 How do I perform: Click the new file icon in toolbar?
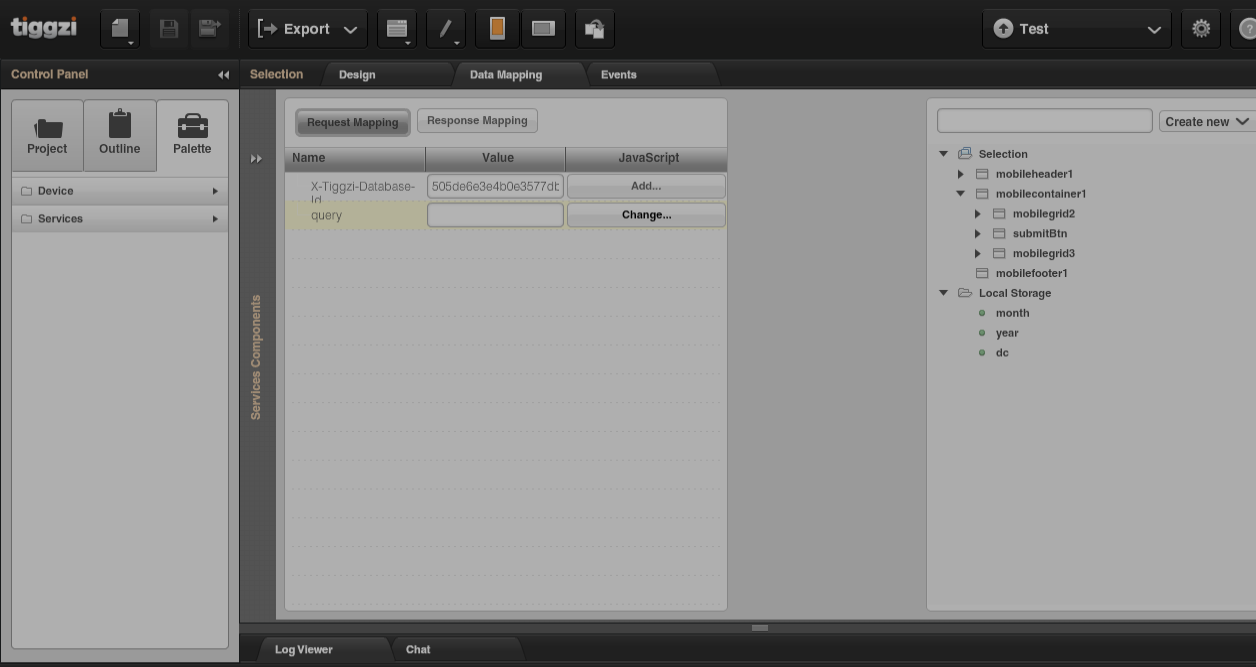(x=120, y=29)
